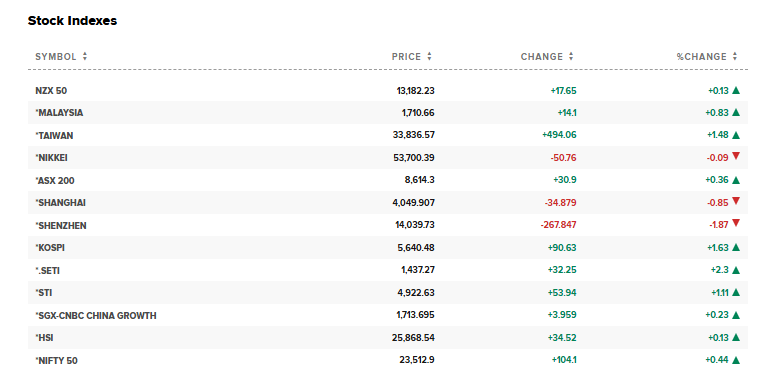Sort table by the PRICE column header
Screen dimensions: 768x379
412,57
